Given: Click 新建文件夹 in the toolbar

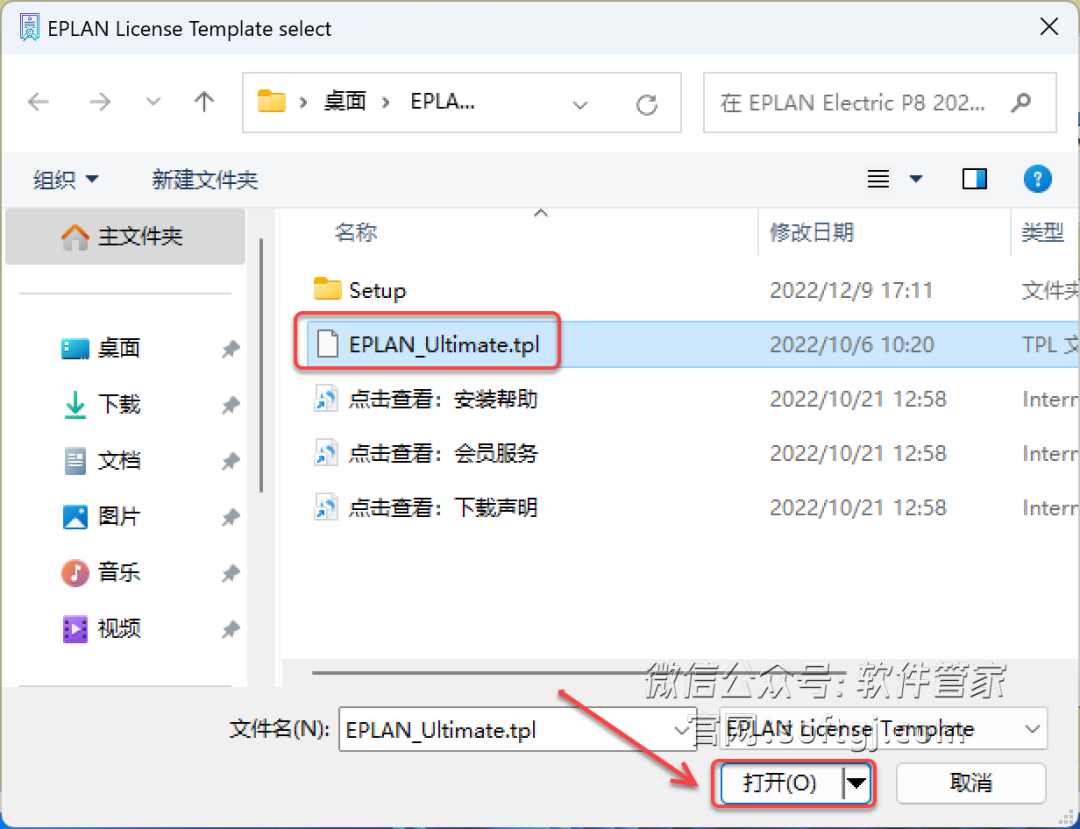Looking at the screenshot, I should [x=205, y=180].
